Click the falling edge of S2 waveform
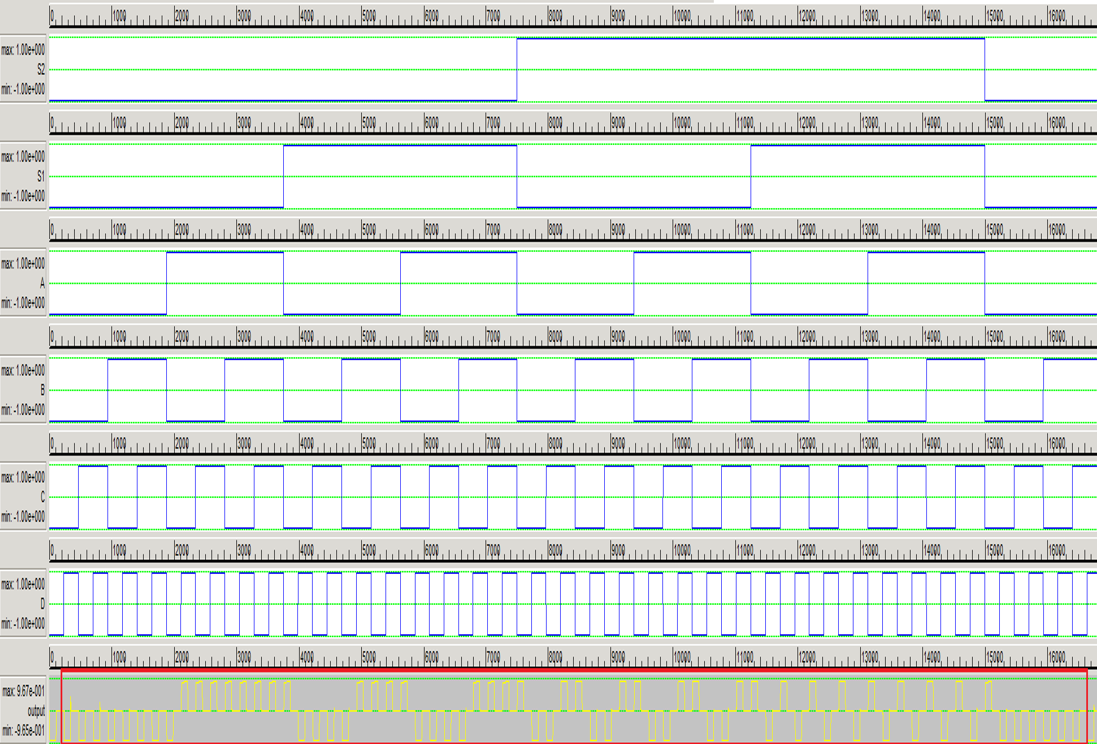1099x747 pixels. [985, 70]
